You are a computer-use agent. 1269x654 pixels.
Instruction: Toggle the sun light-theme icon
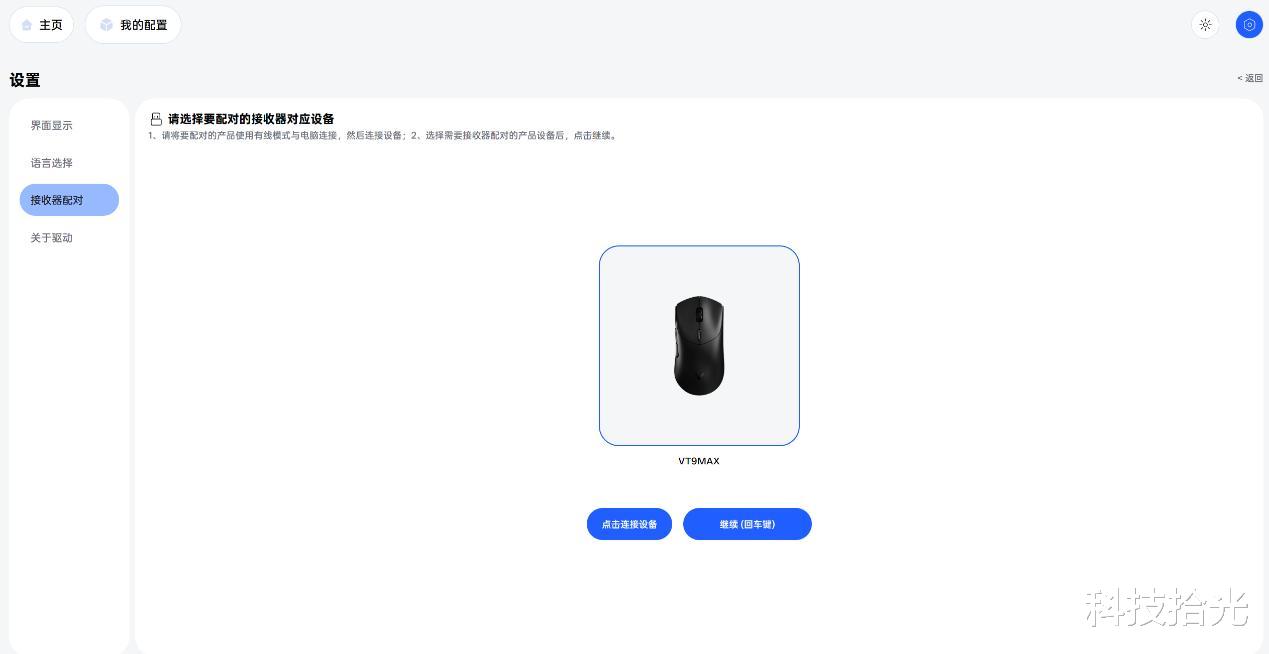click(x=1205, y=25)
